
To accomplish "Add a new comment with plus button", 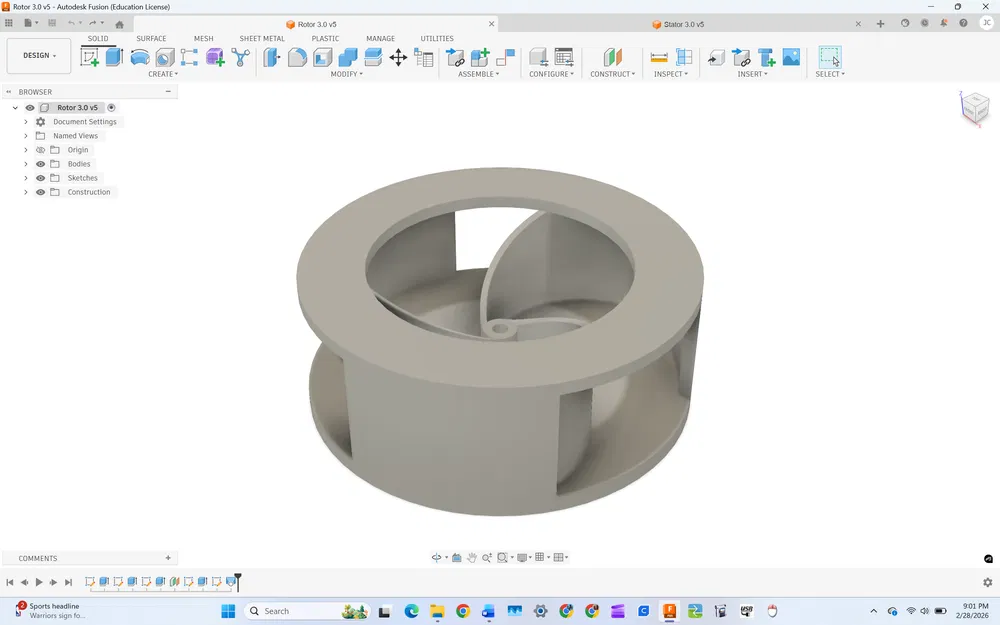I will pyautogui.click(x=168, y=557).
